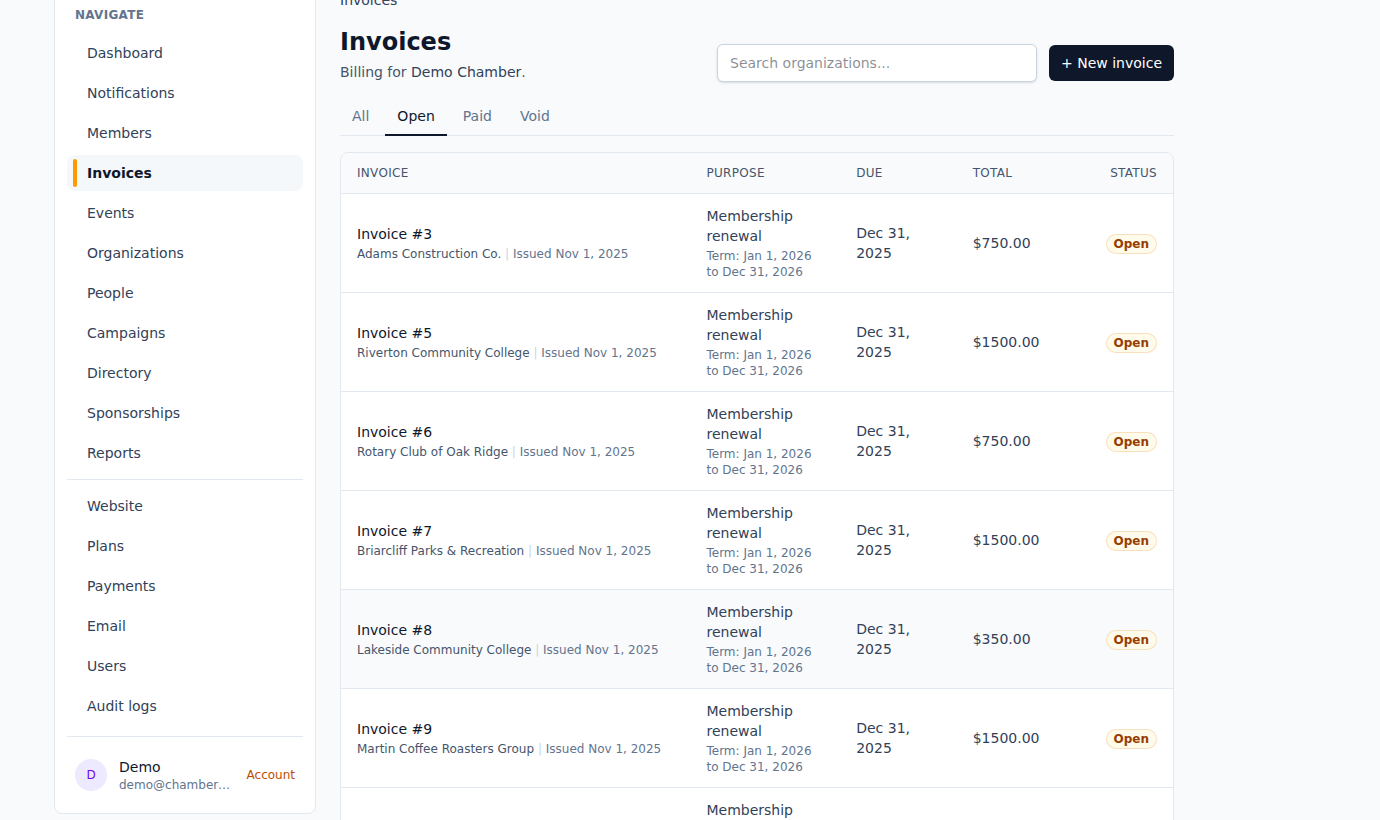
Task: Switch to the All invoices tab
Action: click(360, 115)
